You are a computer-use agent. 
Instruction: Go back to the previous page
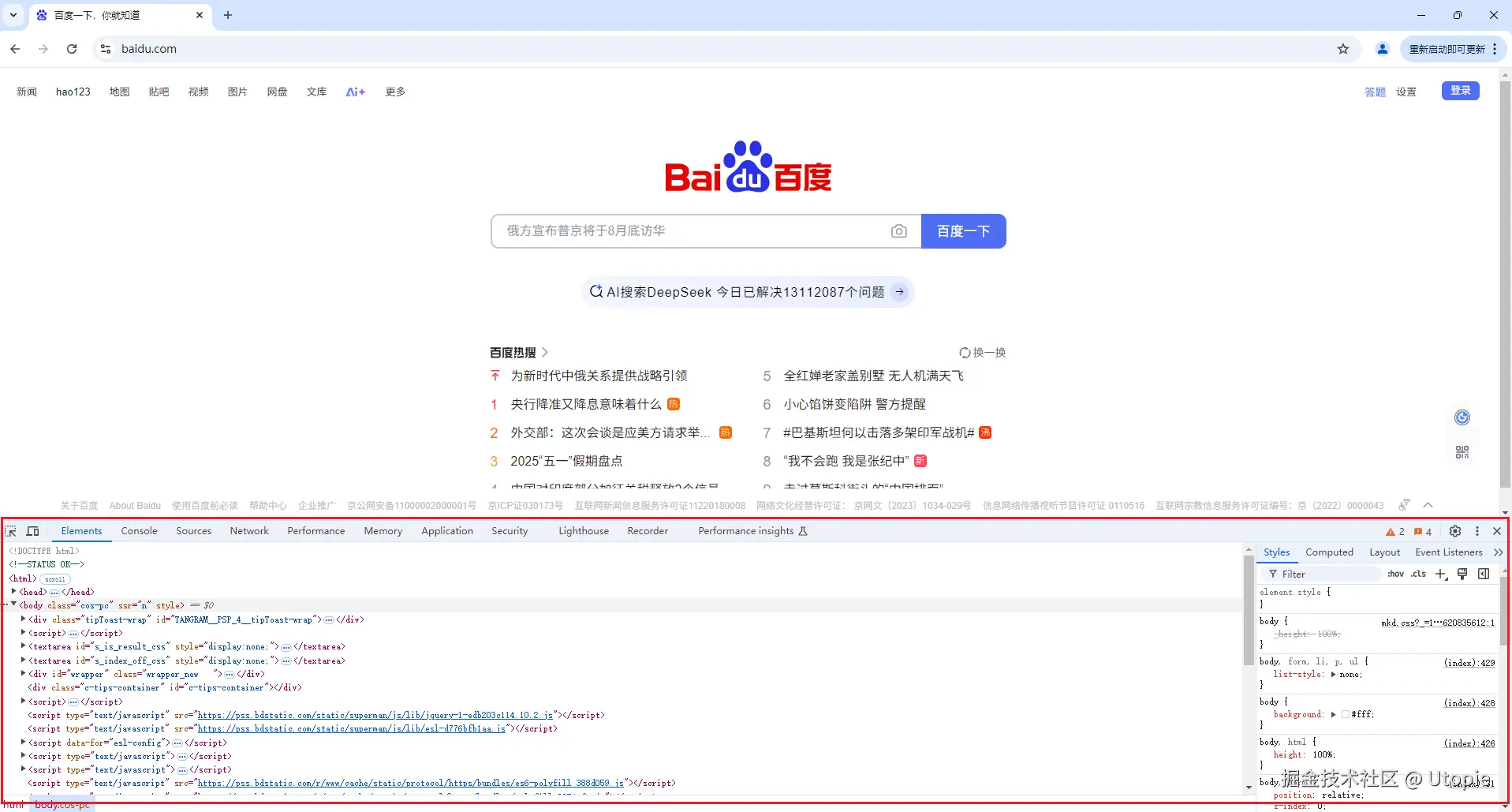[x=15, y=49]
